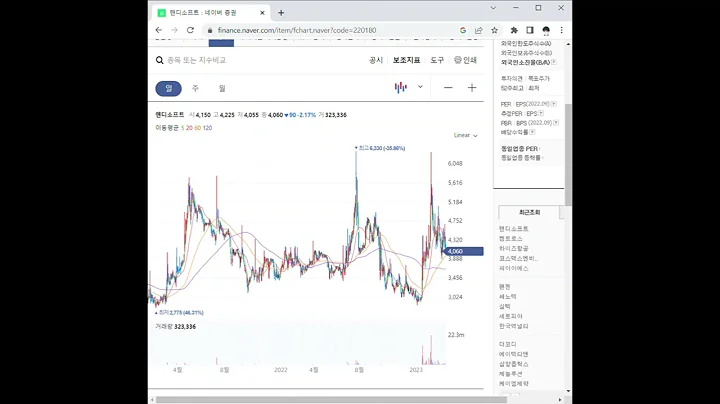Click the 52주최고 label
Image resolution: width=720 pixels, height=404 pixels.
512,88
